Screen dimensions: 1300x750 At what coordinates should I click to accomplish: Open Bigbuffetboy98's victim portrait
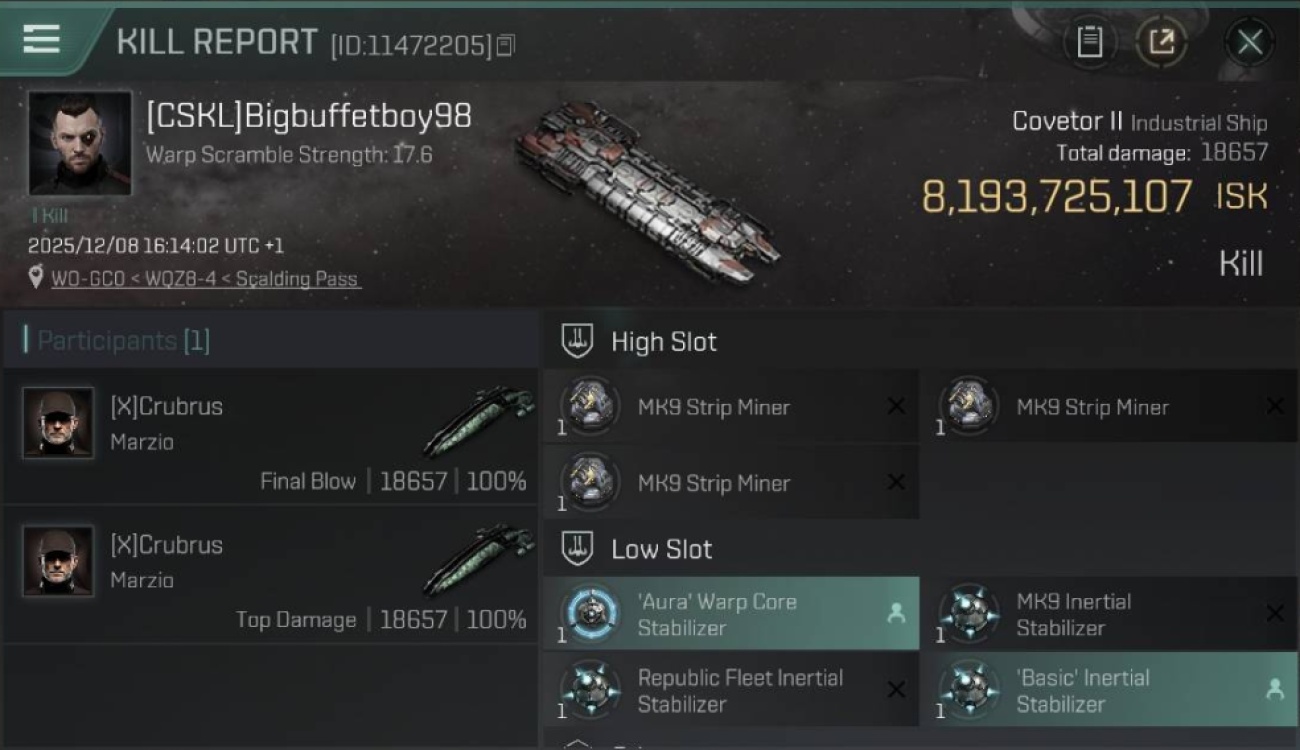click(x=80, y=143)
